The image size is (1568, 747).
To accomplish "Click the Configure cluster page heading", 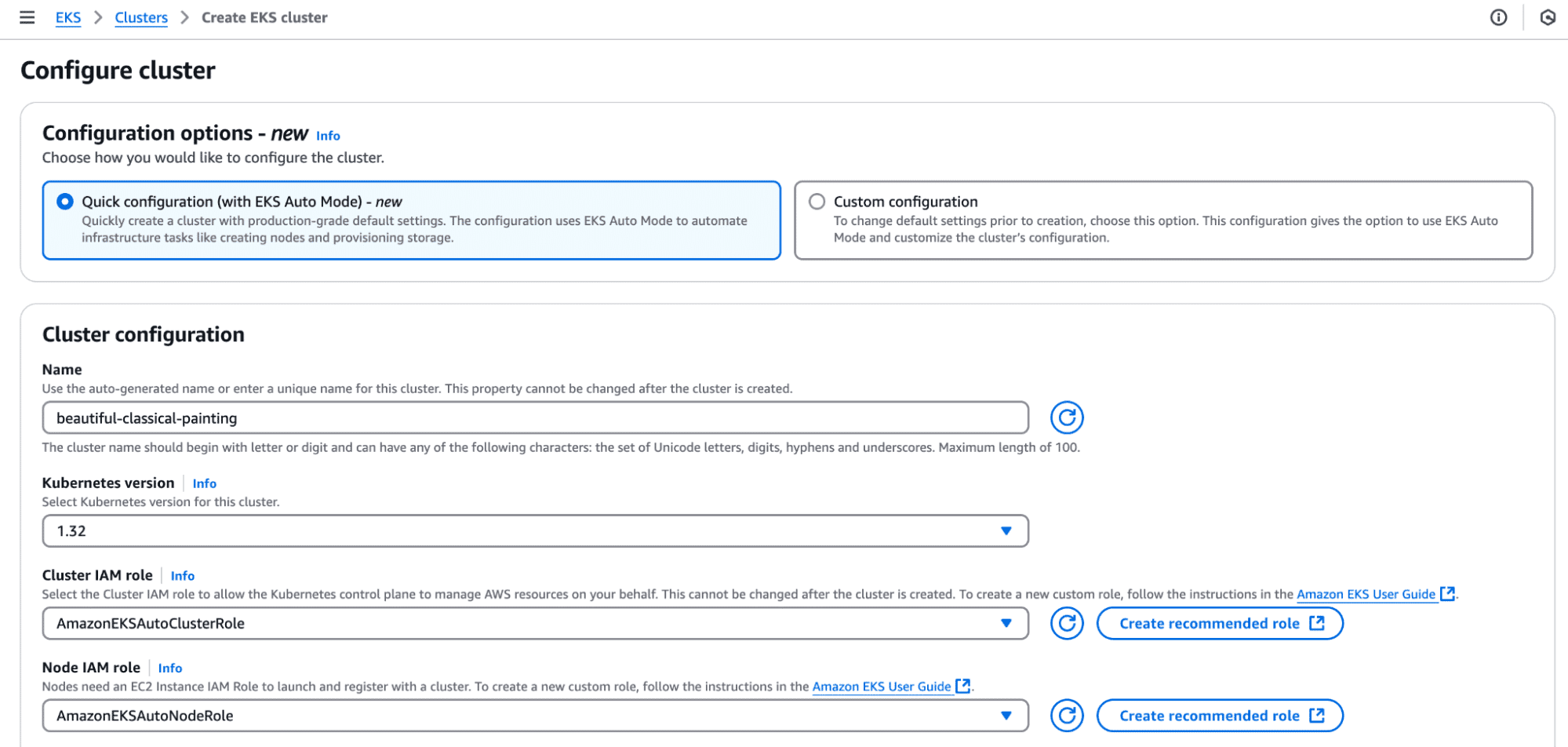I will tap(118, 71).
